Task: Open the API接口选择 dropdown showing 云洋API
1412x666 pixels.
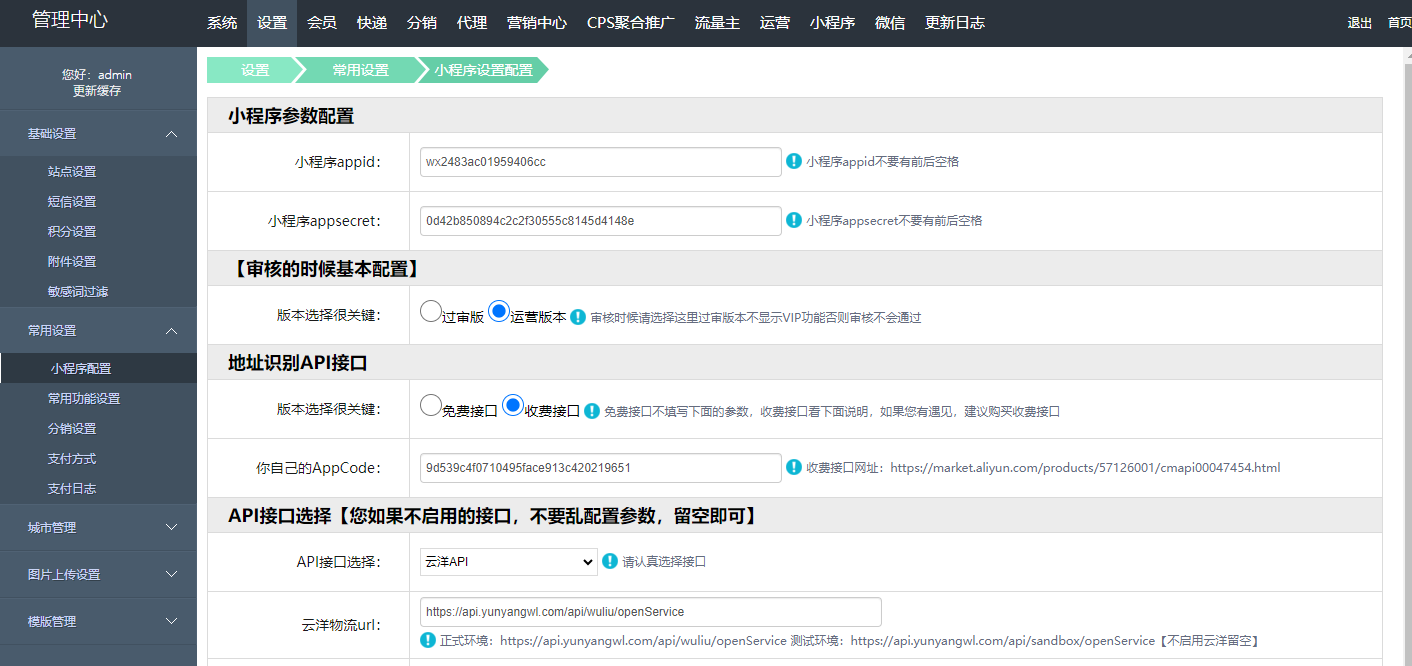Action: (x=507, y=562)
